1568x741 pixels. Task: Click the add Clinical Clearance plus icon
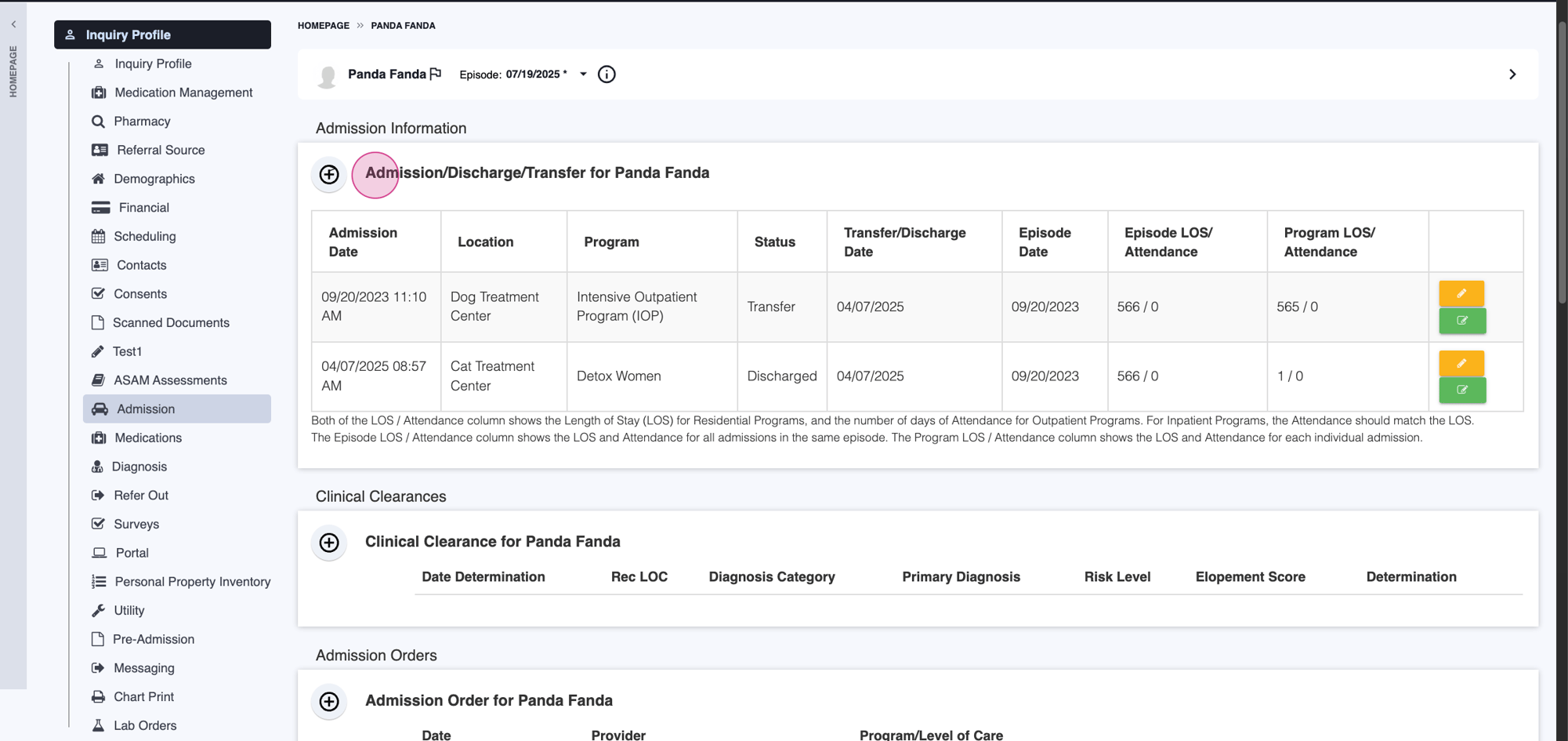(329, 543)
